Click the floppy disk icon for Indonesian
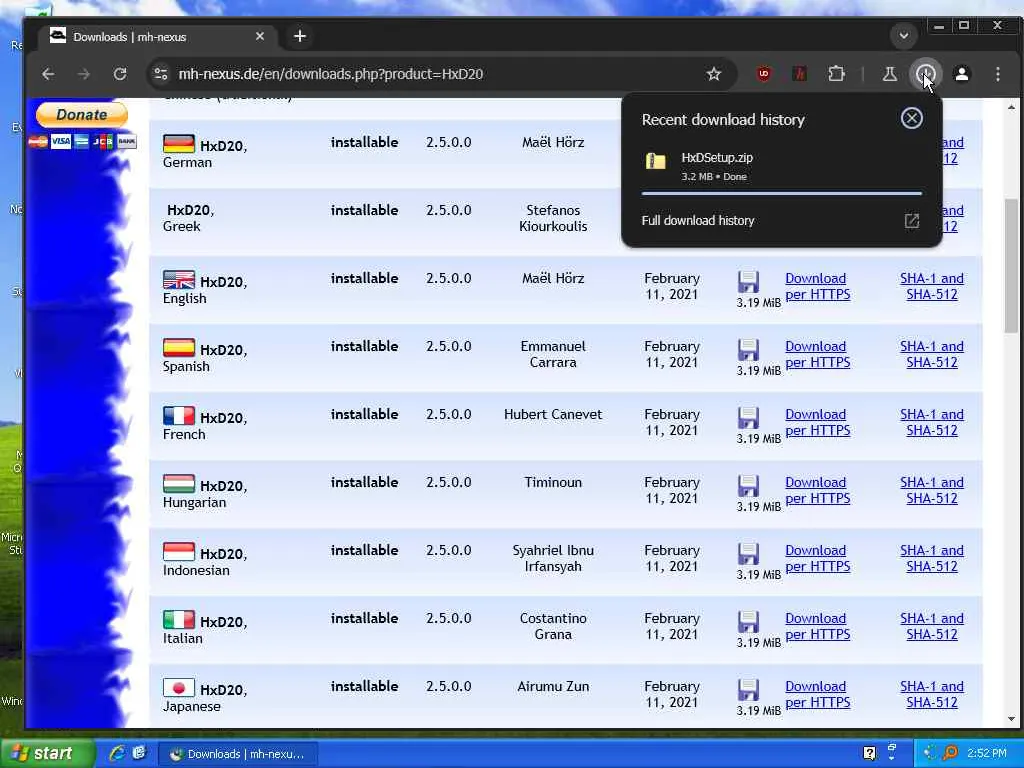This screenshot has width=1024, height=768. pos(748,553)
